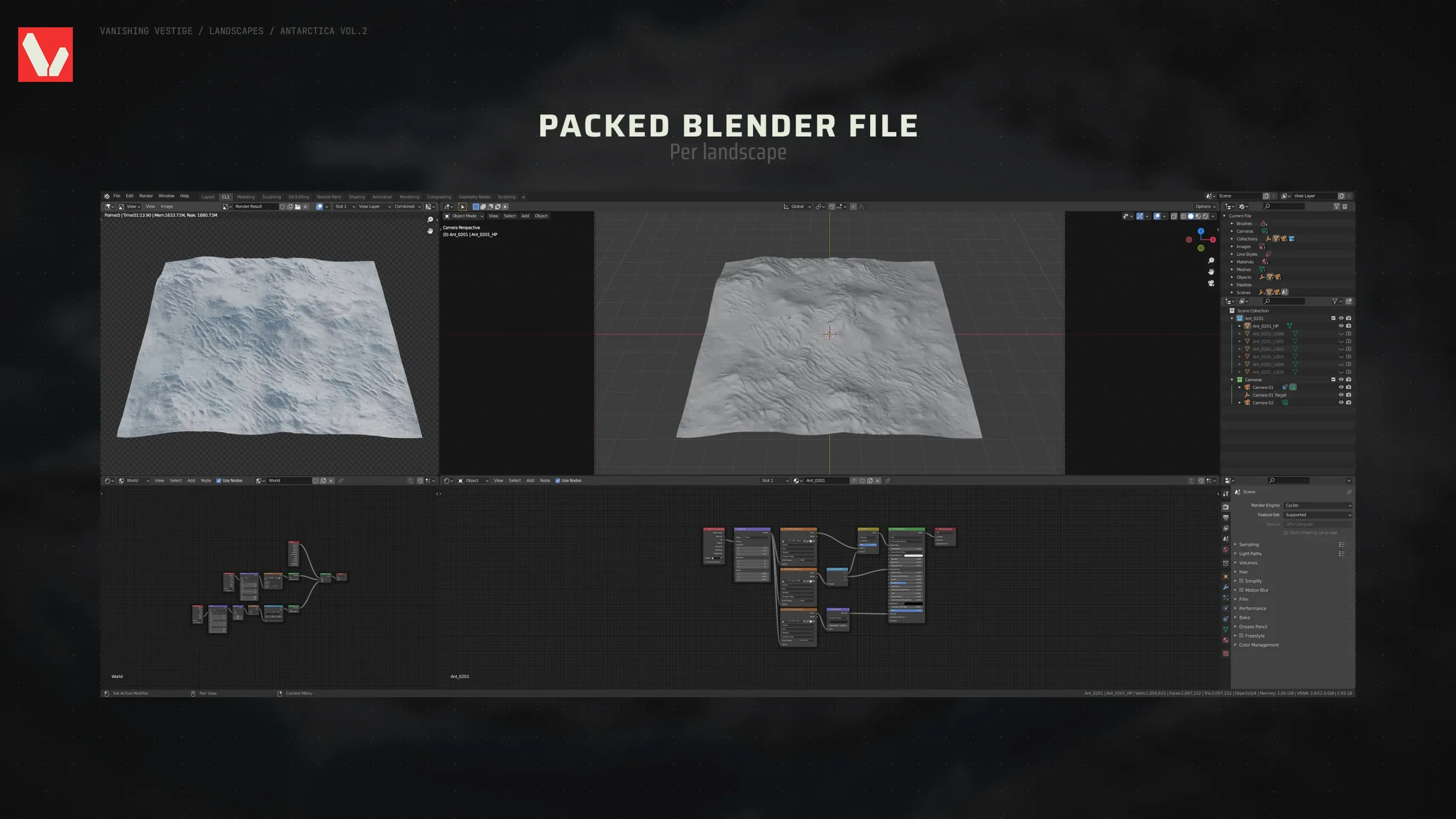Open the Render menu
Screen dimensions: 1456x819
click(146, 196)
